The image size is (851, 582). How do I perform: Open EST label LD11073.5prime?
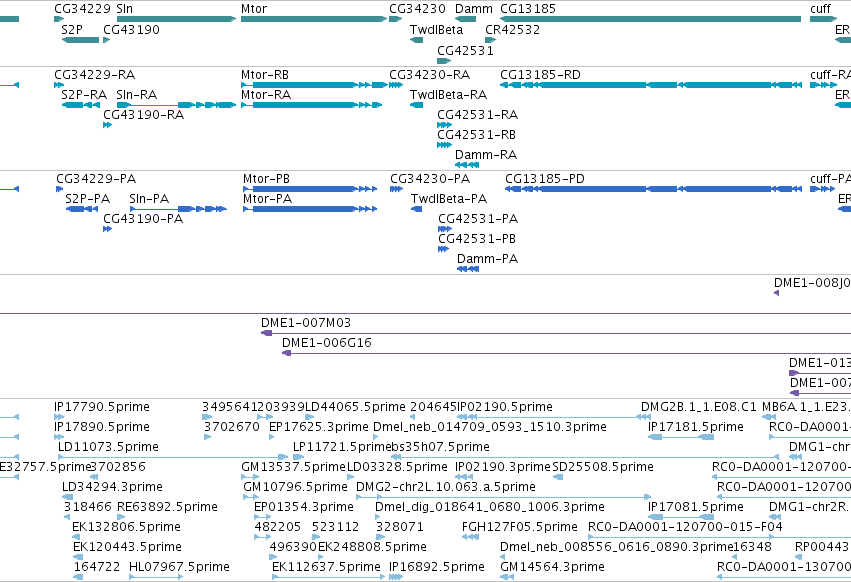point(109,447)
